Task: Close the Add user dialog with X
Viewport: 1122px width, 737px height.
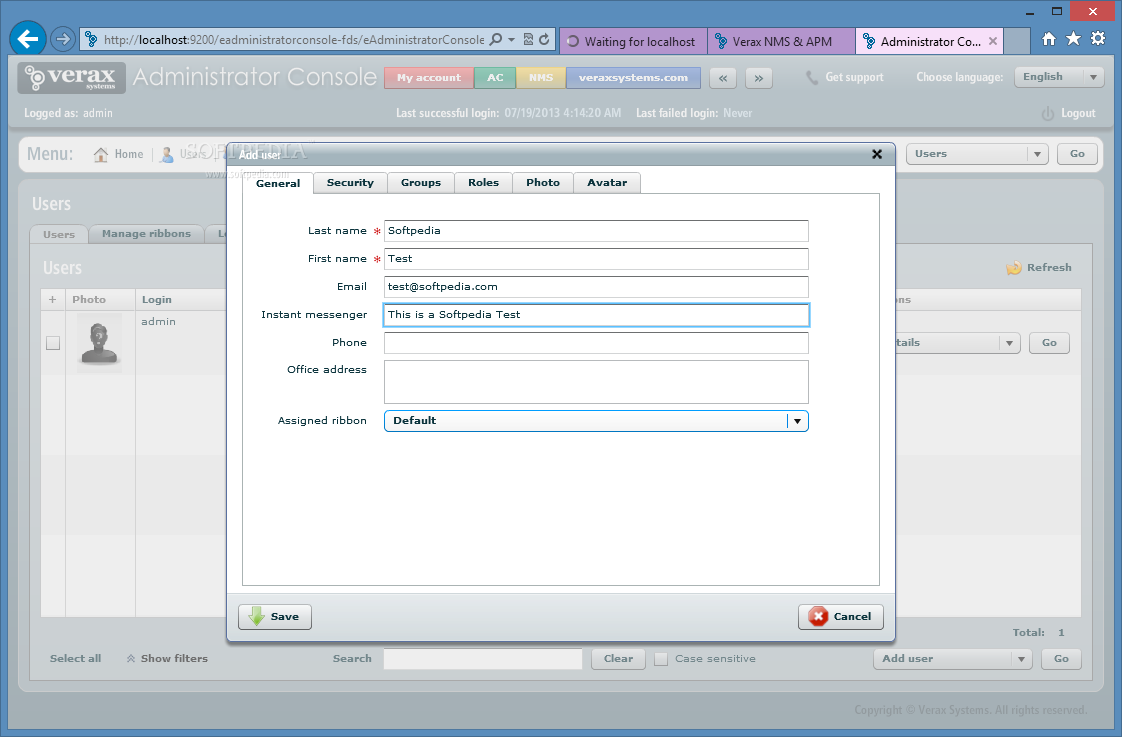Action: [x=877, y=154]
